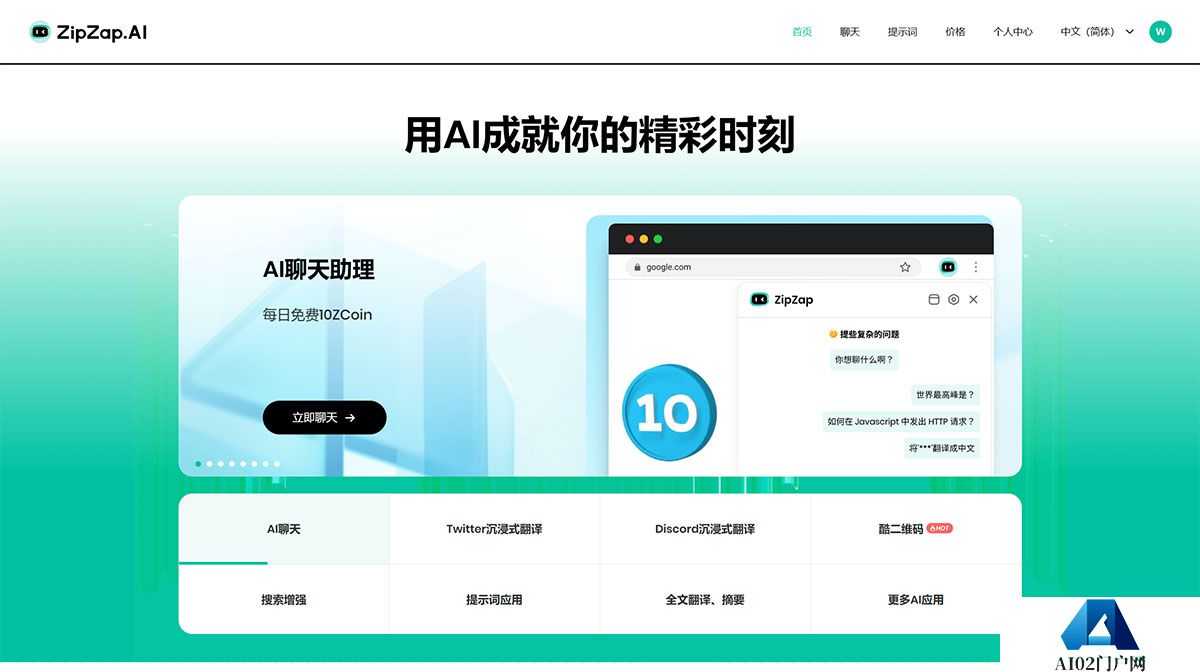This screenshot has width=1200, height=672.
Task: Click the ZipZap panel window layout icon
Action: pyautogui.click(x=934, y=299)
